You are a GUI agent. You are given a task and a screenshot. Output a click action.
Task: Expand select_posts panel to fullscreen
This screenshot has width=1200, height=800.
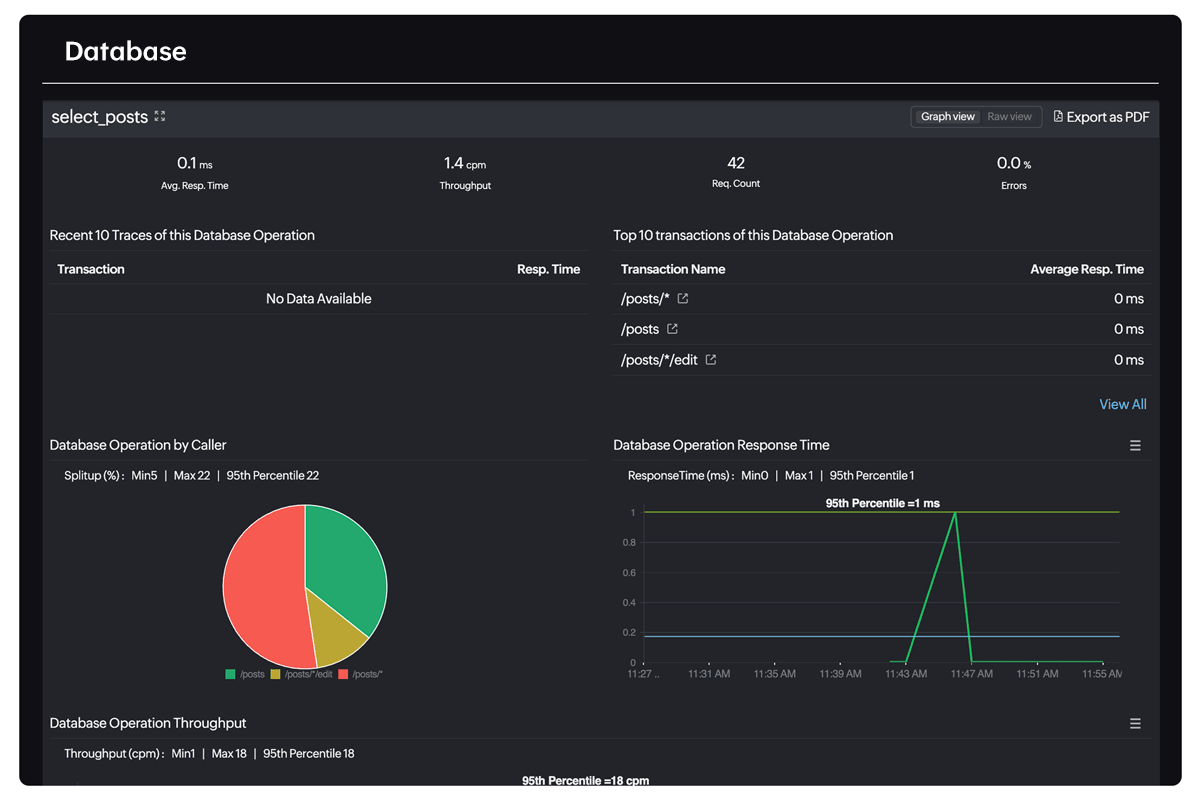click(x=159, y=116)
